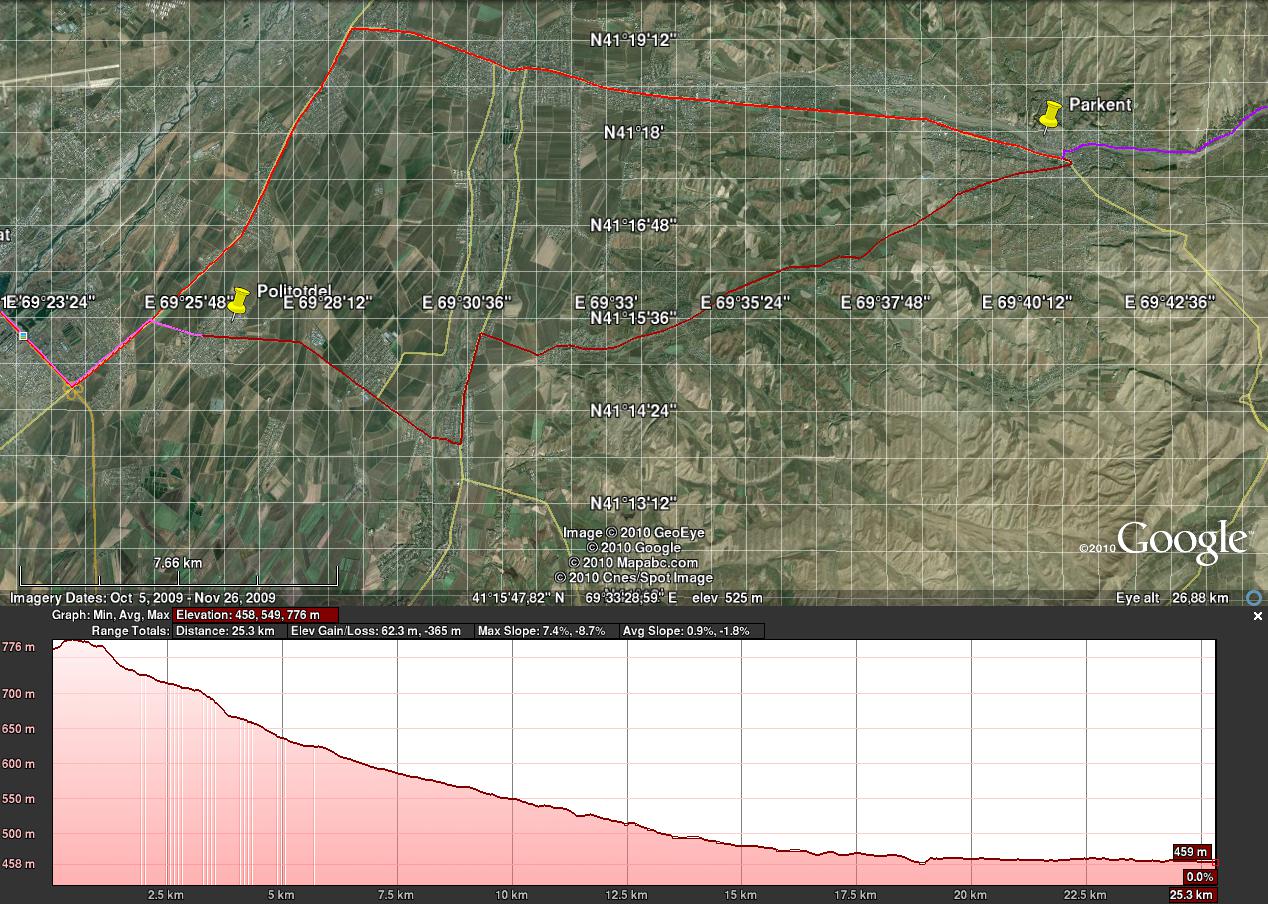Click the Imagery Dates text in status bar
Image resolution: width=1268 pixels, height=904 pixels.
(143, 598)
